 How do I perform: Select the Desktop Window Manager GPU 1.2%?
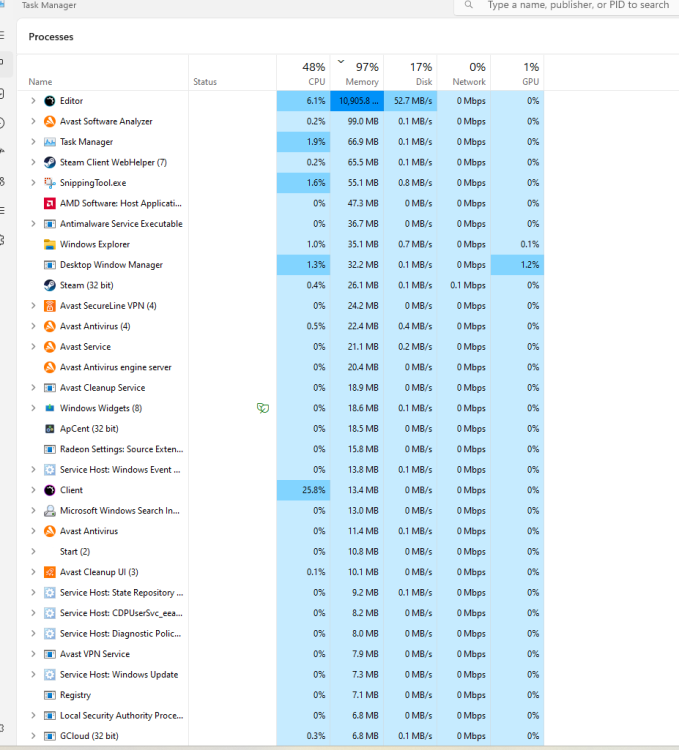[517, 265]
